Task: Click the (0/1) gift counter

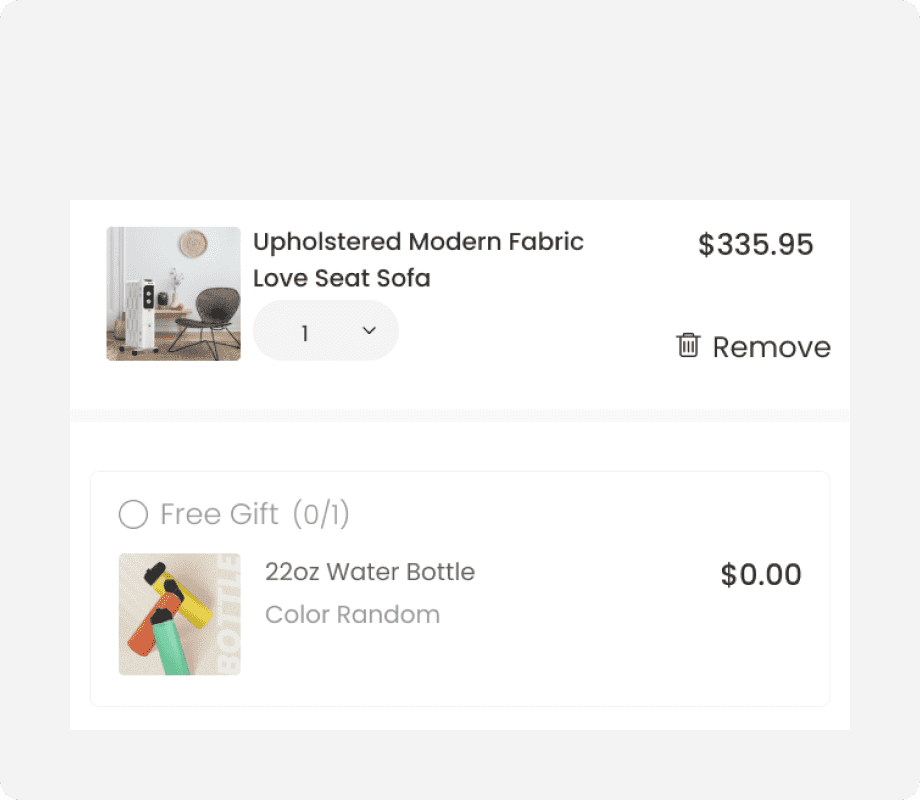Action: tap(321, 514)
